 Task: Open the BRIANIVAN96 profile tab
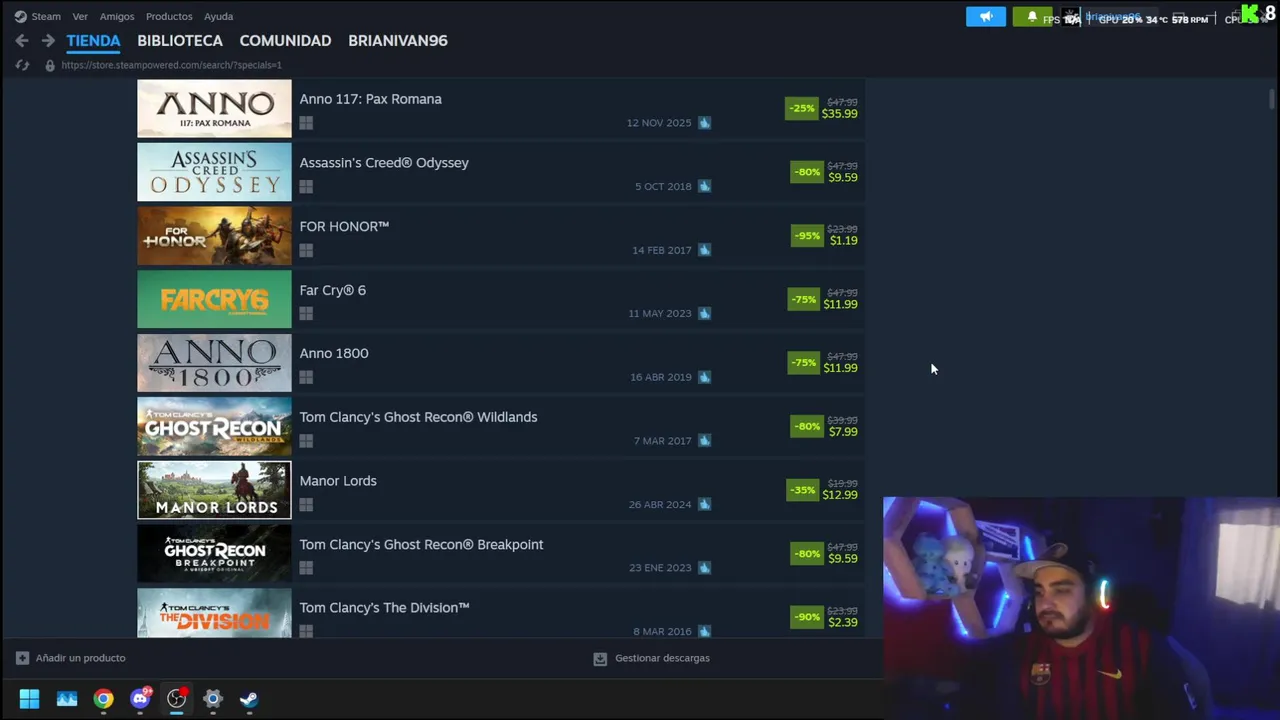tap(398, 41)
